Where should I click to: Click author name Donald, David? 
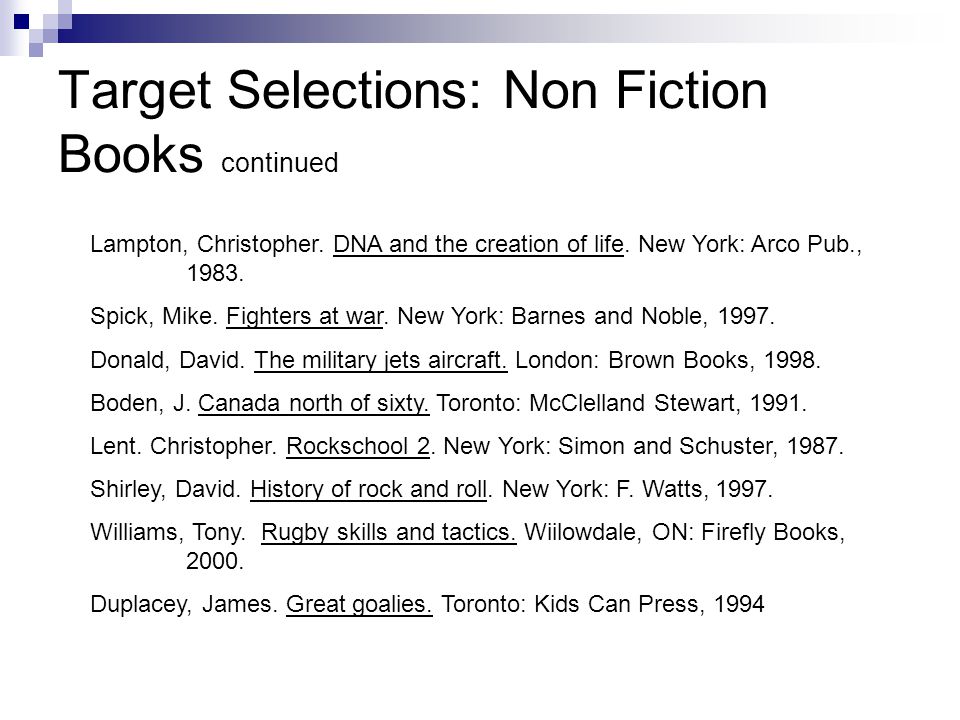167,360
